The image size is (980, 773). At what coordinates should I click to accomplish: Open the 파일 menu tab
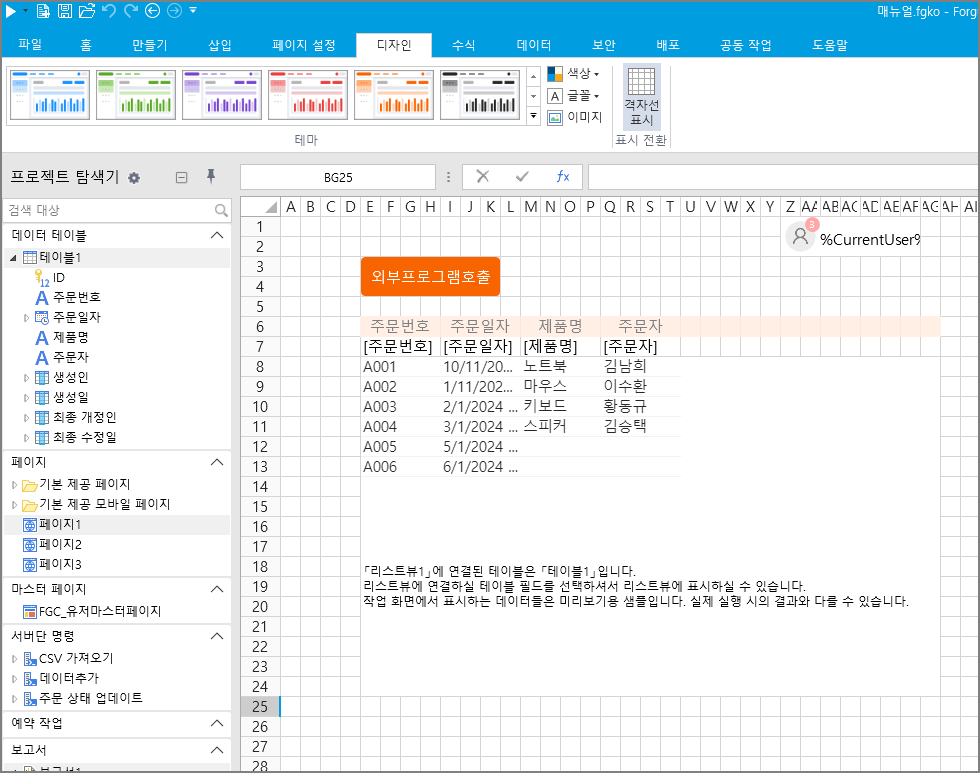click(30, 45)
